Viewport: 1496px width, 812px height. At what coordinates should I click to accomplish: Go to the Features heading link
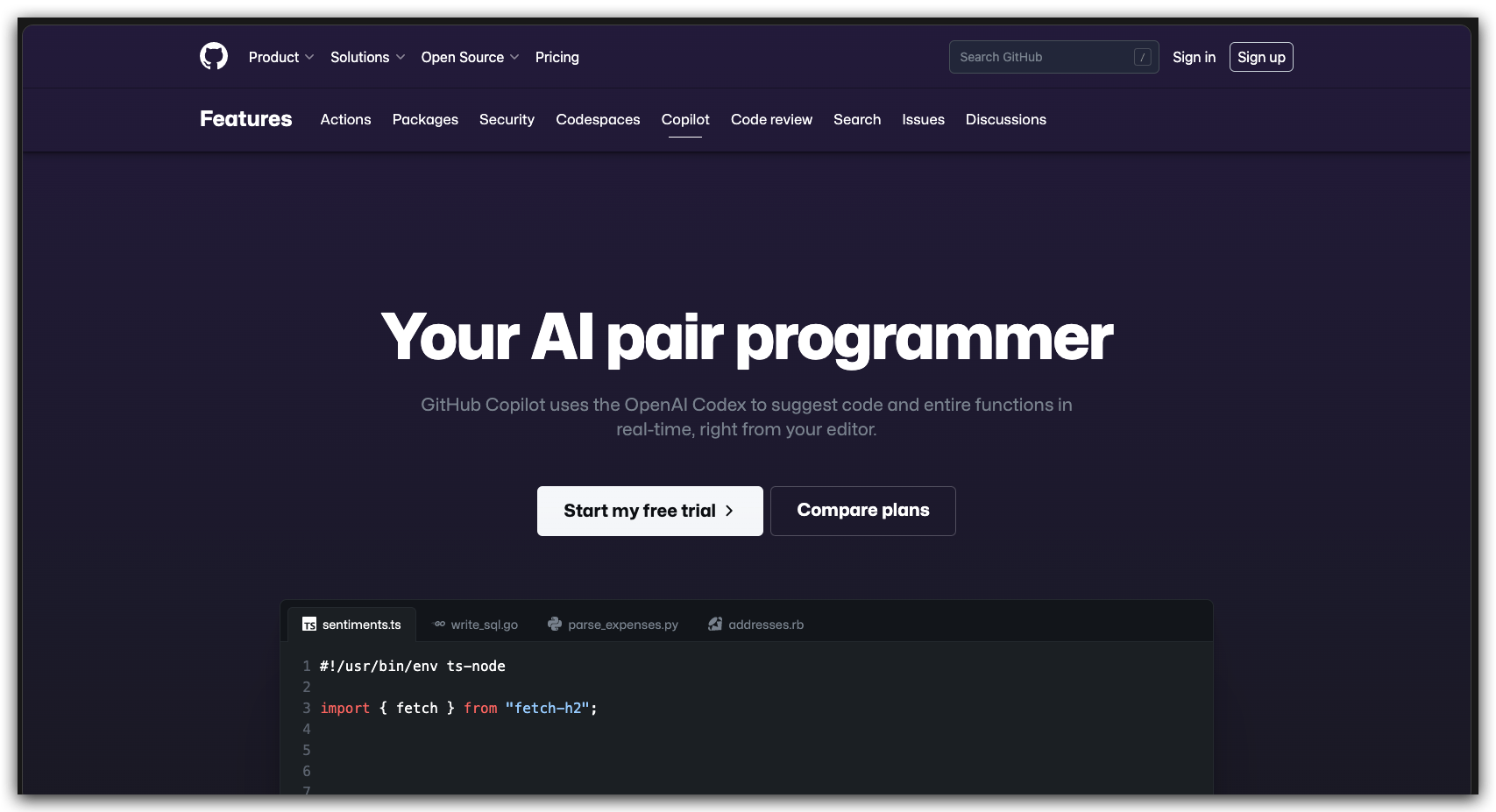tap(246, 119)
